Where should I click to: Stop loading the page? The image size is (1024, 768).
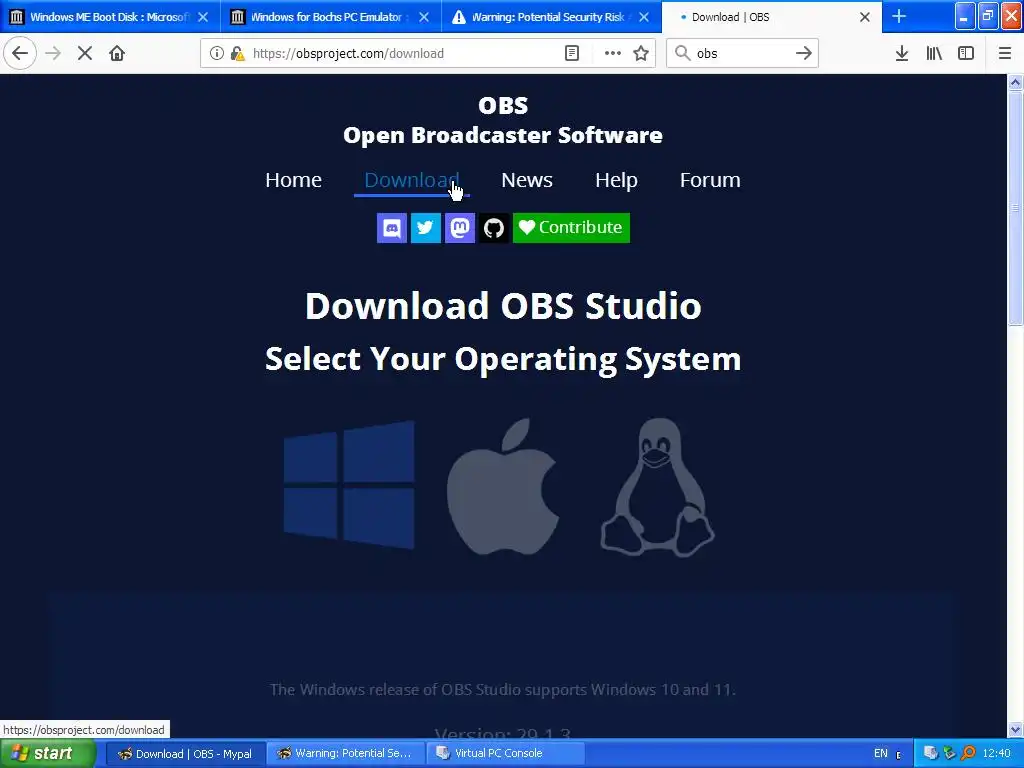click(x=85, y=53)
